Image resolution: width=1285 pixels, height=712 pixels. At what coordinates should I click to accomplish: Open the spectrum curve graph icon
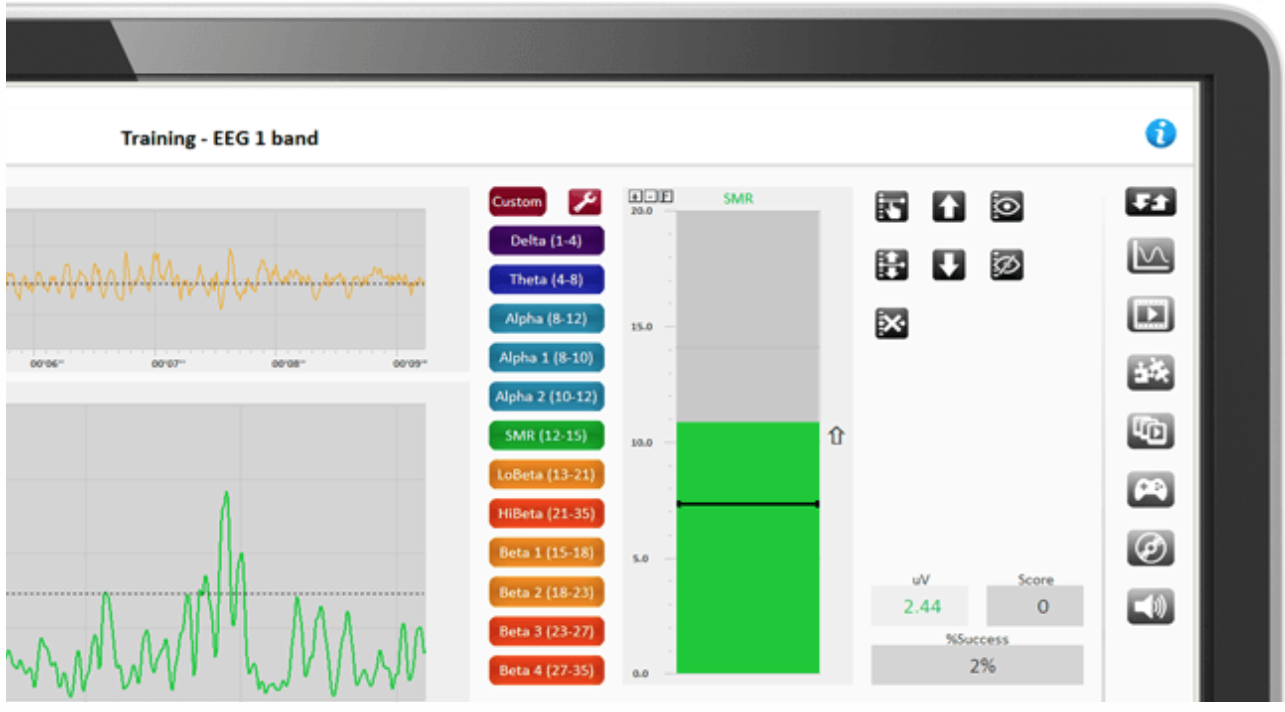(x=1150, y=257)
